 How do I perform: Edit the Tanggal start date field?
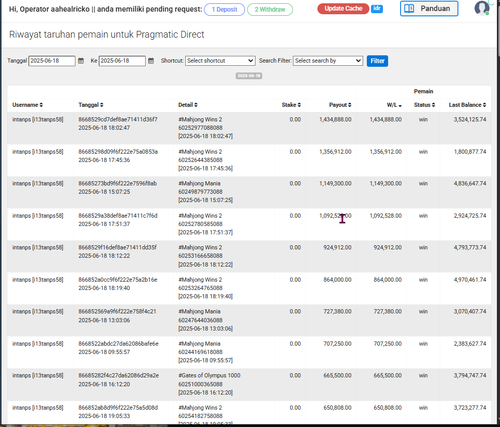52,61
